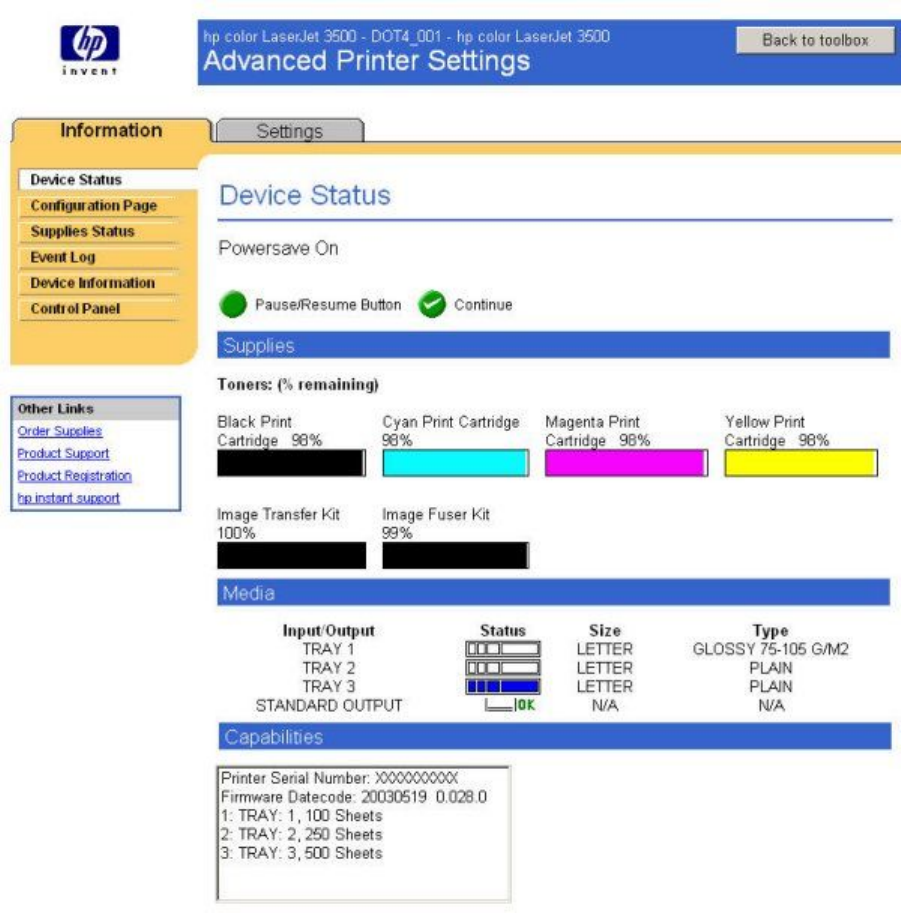Click the blue Tray 3 level icon
This screenshot has width=901, height=913.
coord(502,687)
